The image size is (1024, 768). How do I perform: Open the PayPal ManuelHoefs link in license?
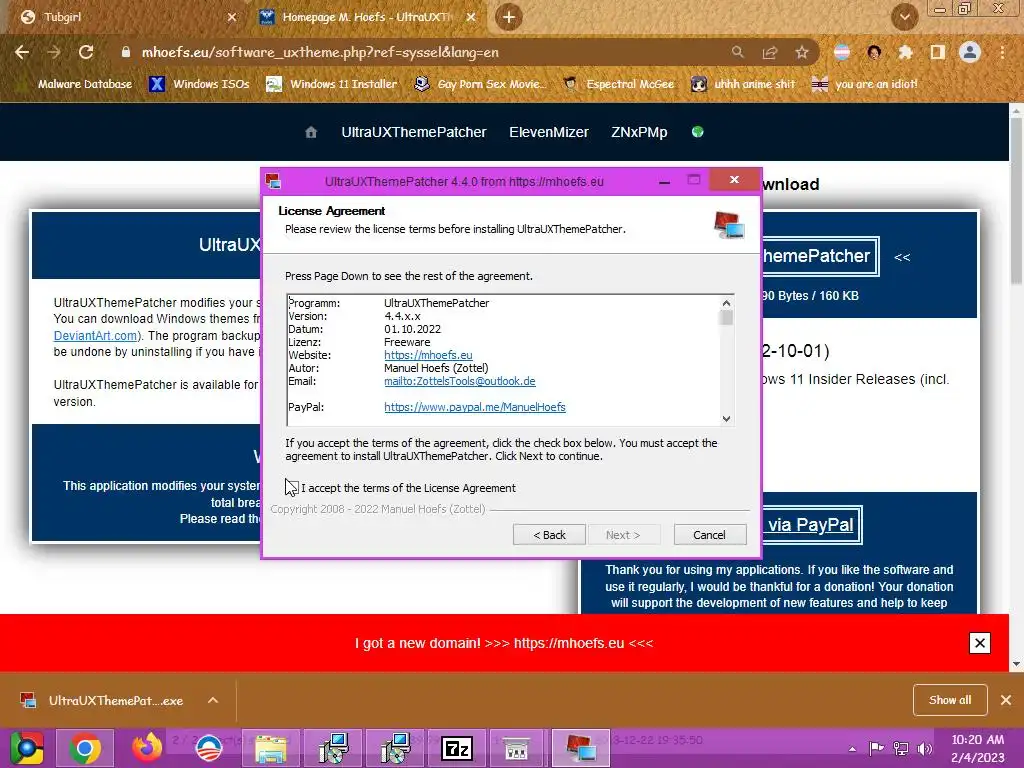(x=475, y=407)
